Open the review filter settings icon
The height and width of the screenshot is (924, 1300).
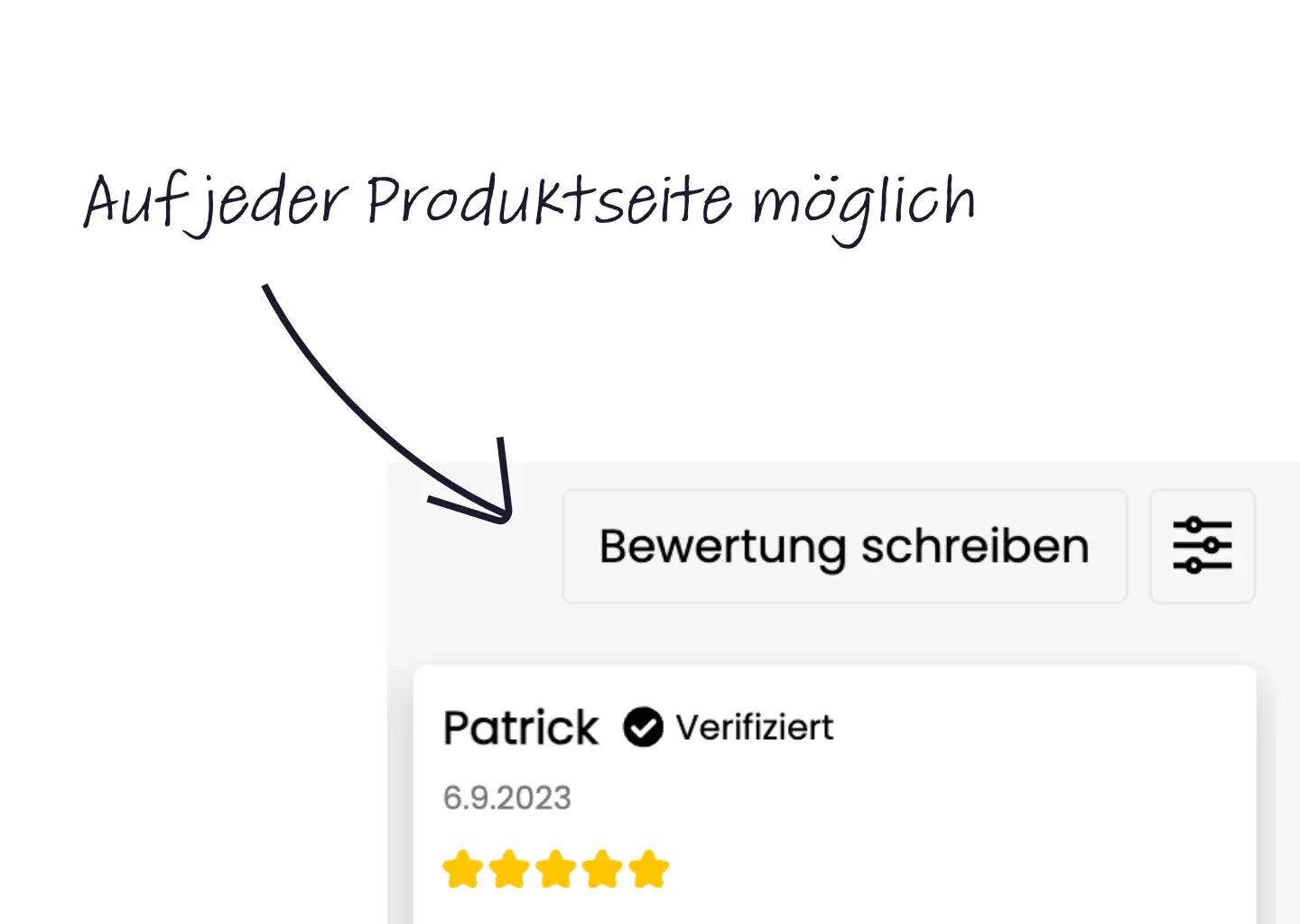pyautogui.click(x=1202, y=546)
